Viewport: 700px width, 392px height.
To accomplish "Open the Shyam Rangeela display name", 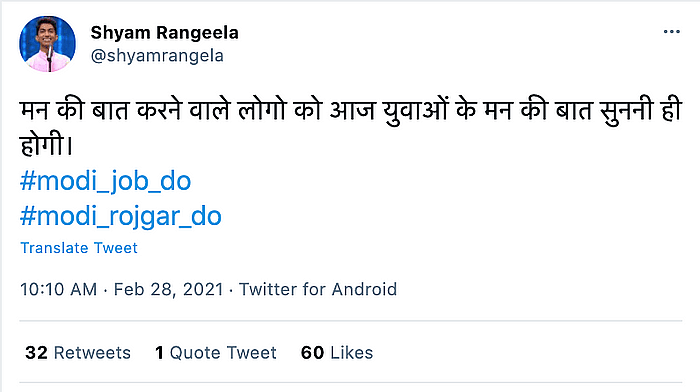I will click(x=164, y=33).
